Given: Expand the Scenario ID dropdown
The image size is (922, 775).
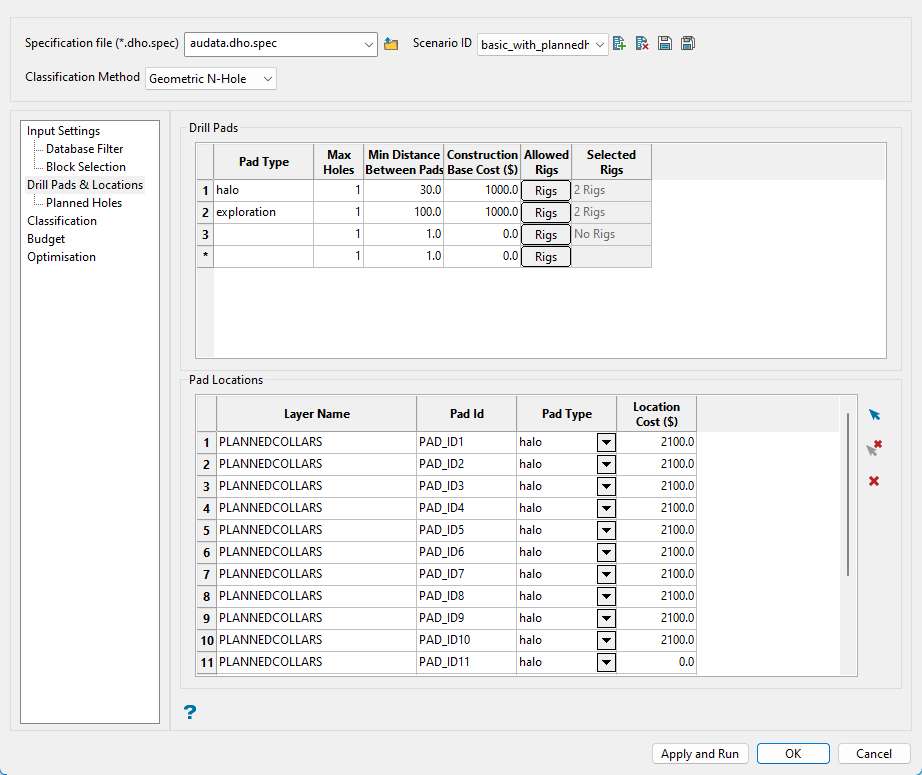Looking at the screenshot, I should (599, 44).
